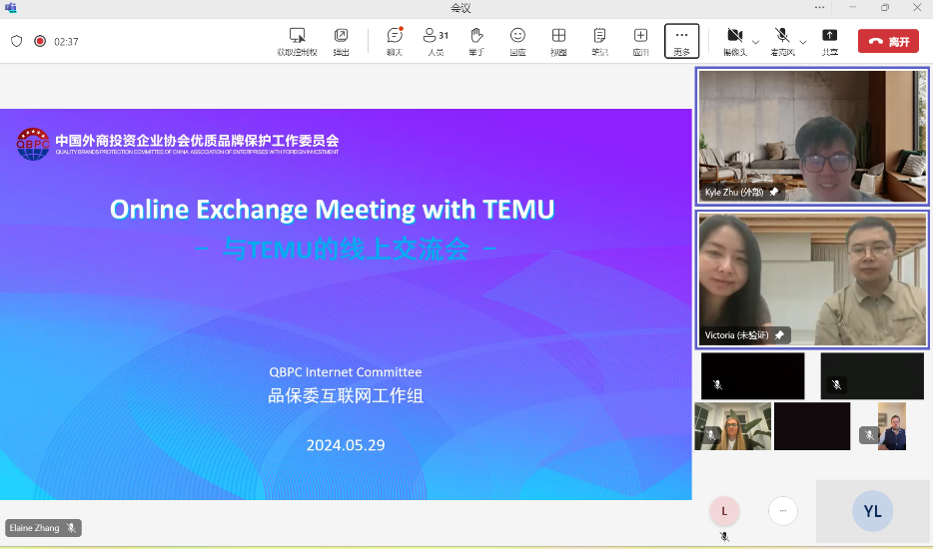The width and height of the screenshot is (935, 550).
Task: Minimize the meeting window
Action: (x=853, y=7)
